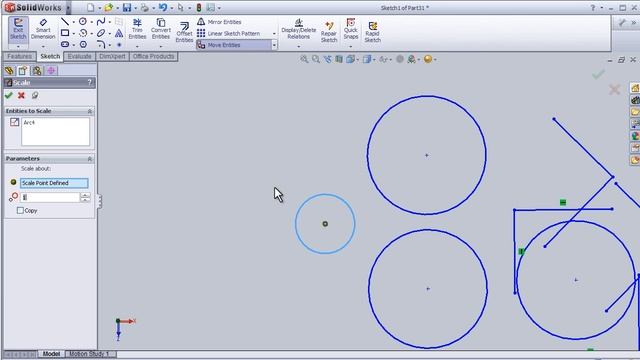The height and width of the screenshot is (360, 640).
Task: Click the confirmation corner green check
Action: 598,74
